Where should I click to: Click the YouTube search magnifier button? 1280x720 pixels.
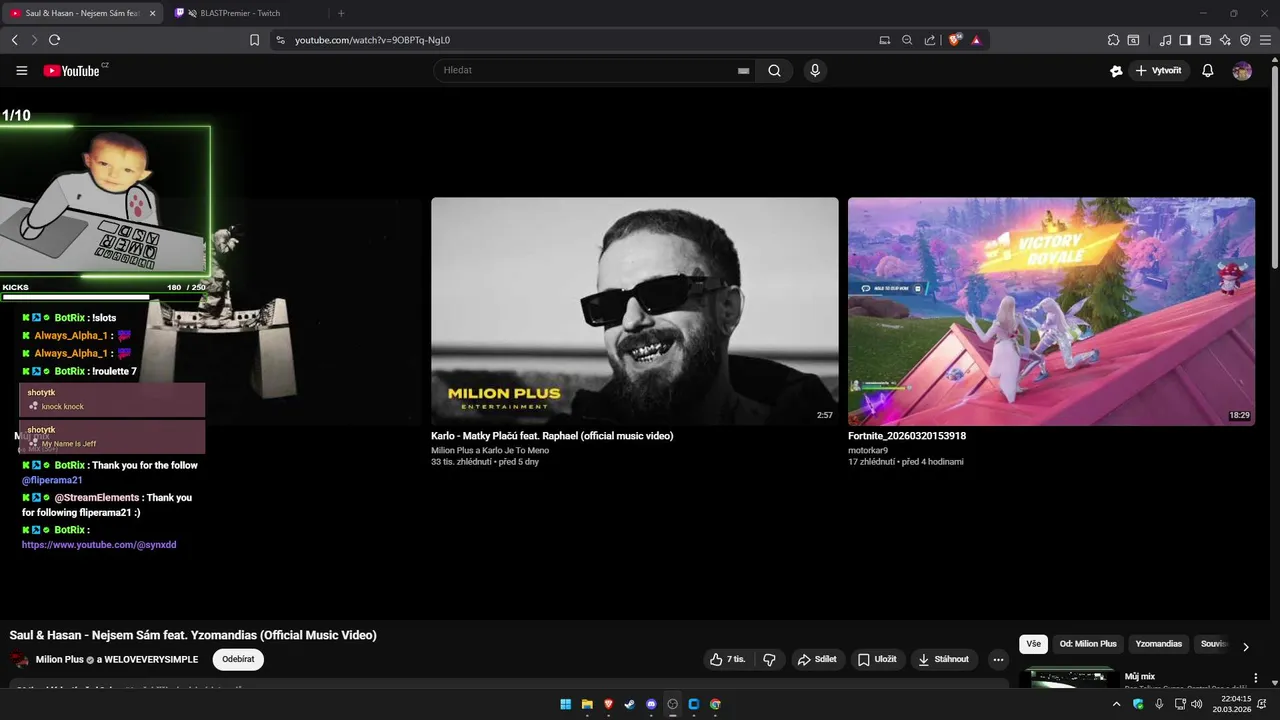click(774, 71)
